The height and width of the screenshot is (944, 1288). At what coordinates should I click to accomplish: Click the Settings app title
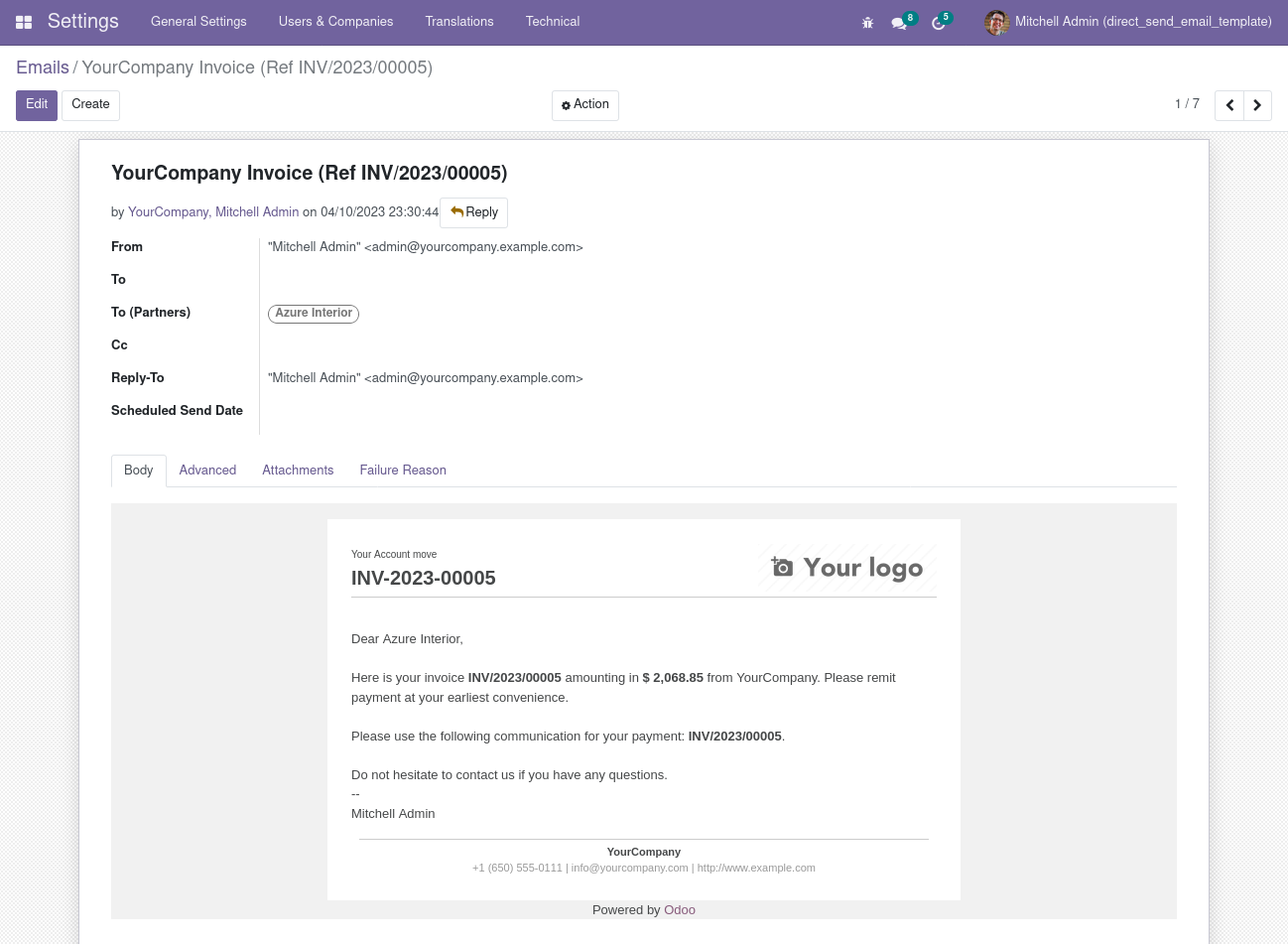pyautogui.click(x=83, y=22)
